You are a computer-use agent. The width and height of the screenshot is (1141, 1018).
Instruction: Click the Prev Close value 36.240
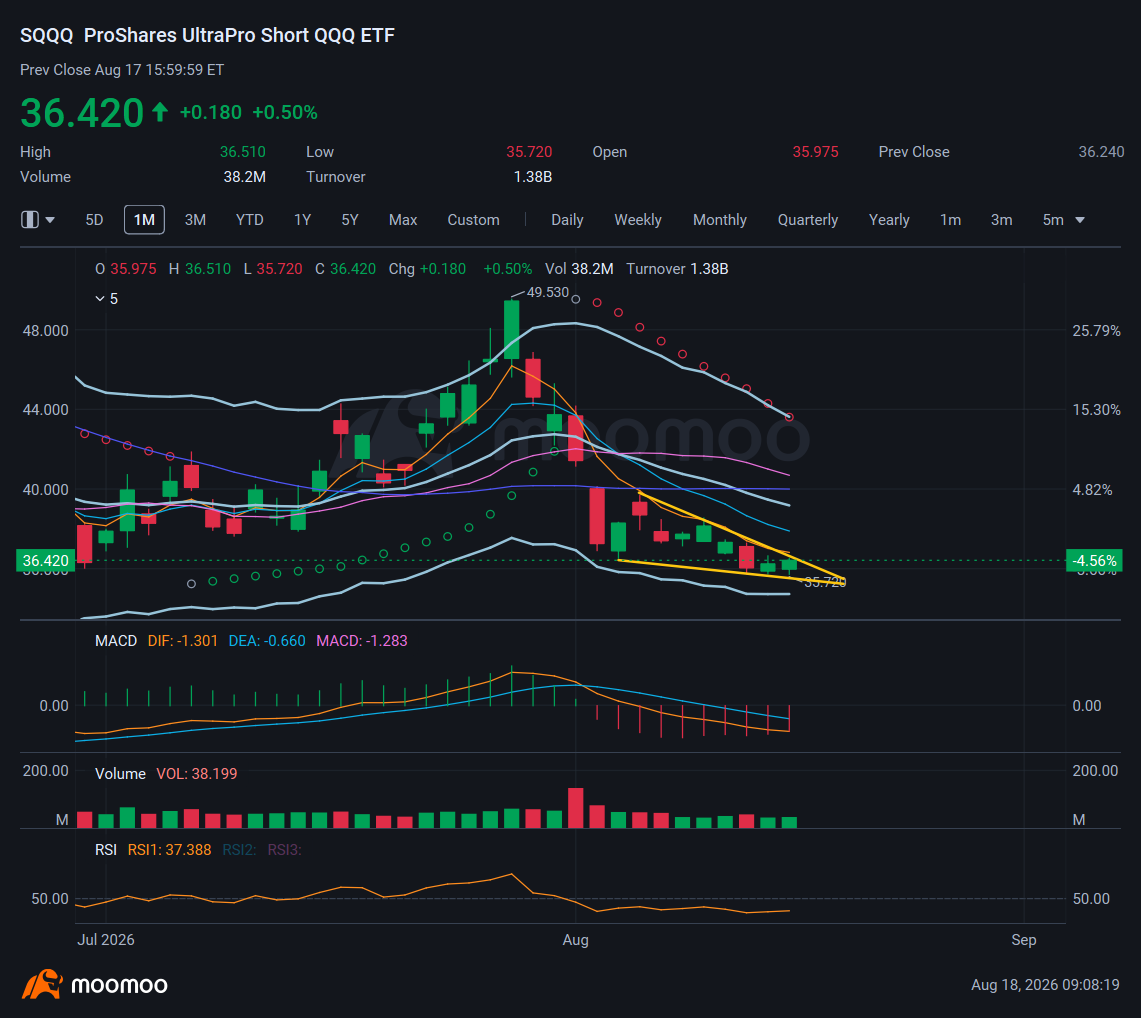pos(1101,152)
